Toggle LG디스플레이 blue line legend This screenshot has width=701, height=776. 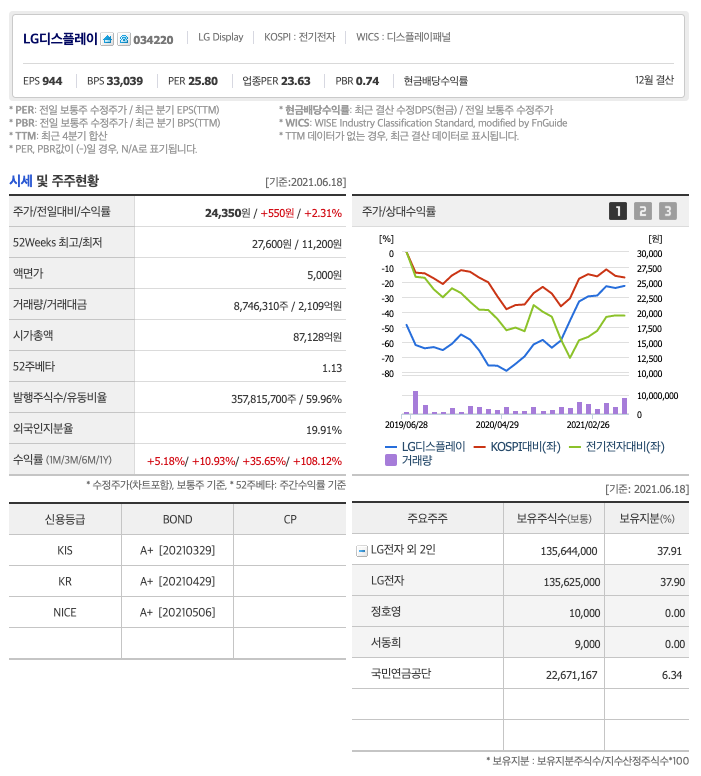[425, 446]
